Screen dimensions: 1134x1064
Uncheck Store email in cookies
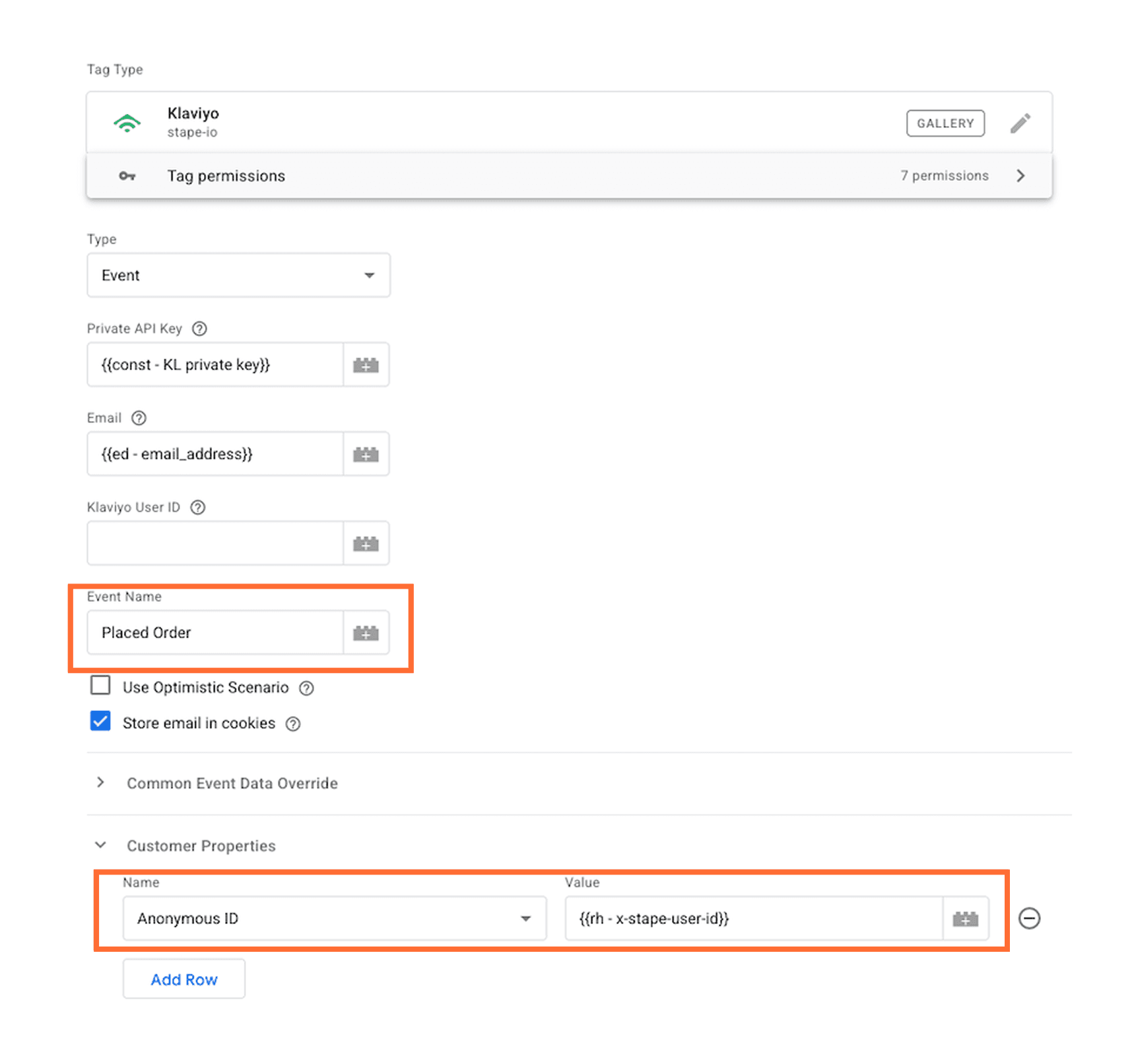[100, 721]
